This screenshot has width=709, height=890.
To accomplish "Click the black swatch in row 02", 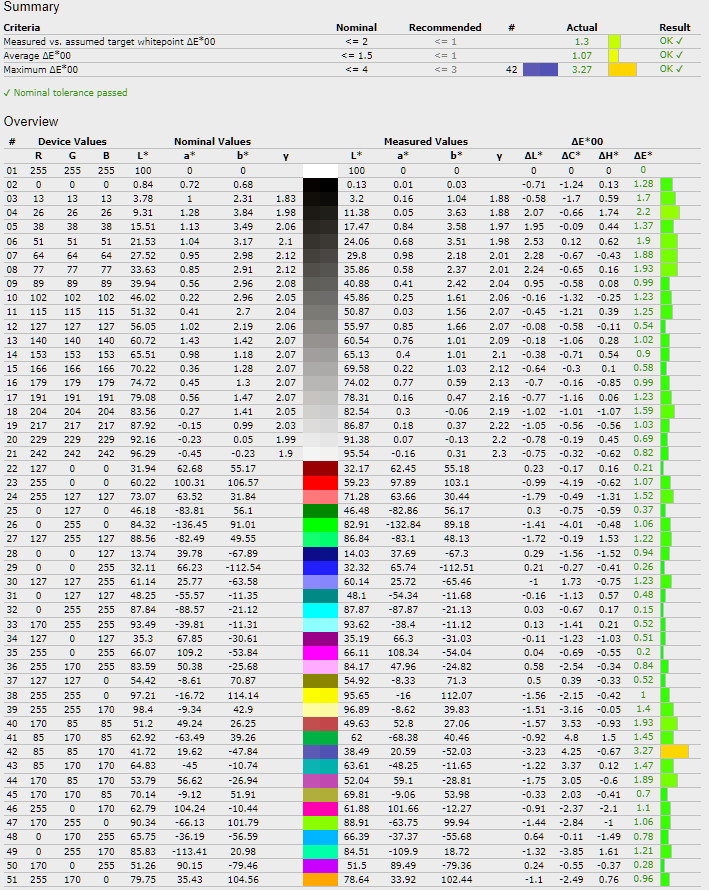I will click(x=320, y=184).
